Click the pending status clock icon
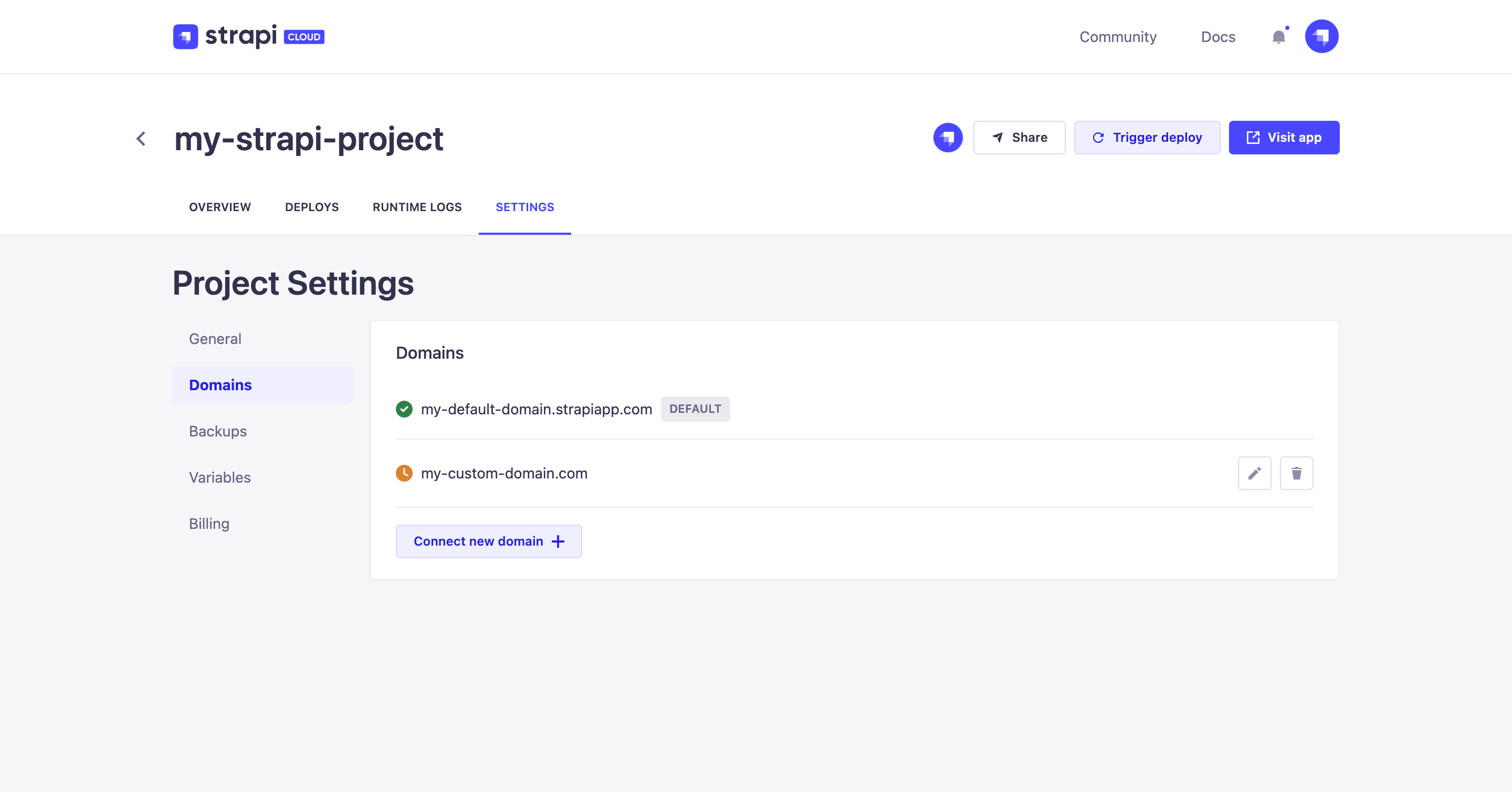The width and height of the screenshot is (1512, 792). [404, 473]
